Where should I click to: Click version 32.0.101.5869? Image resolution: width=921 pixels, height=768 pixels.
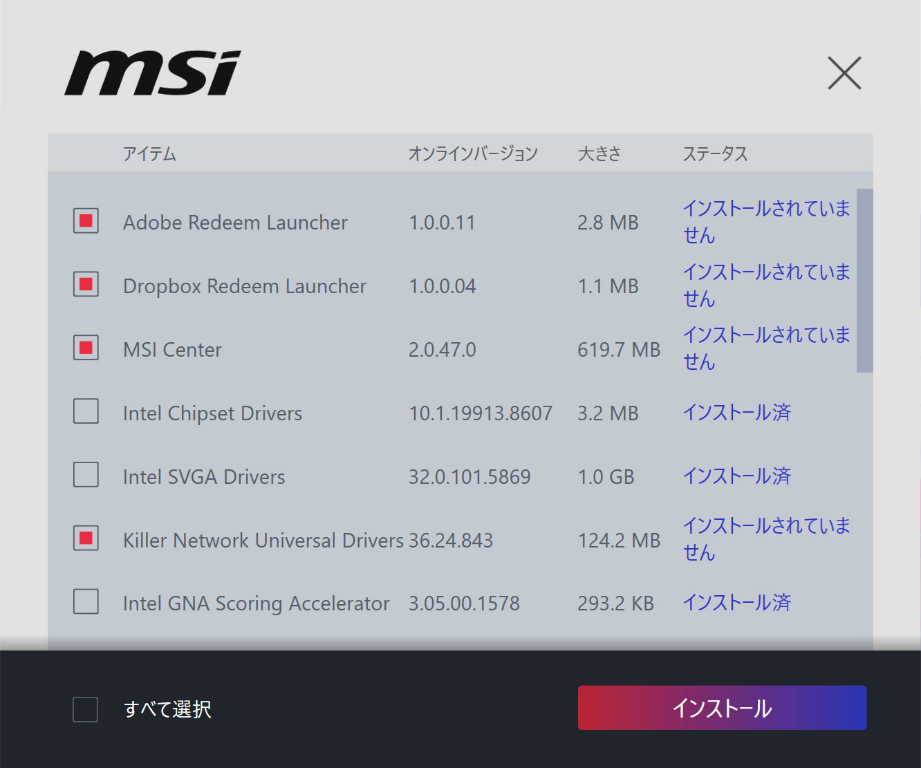pyautogui.click(x=469, y=476)
